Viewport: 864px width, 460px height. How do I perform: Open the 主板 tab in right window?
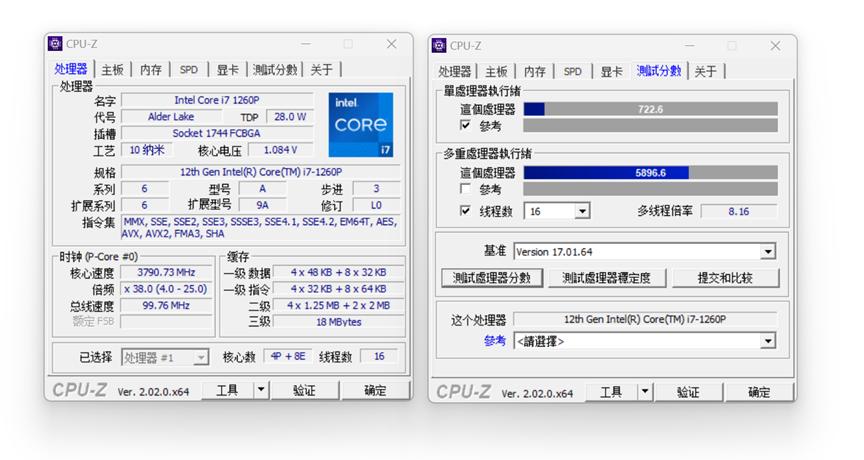click(496, 71)
